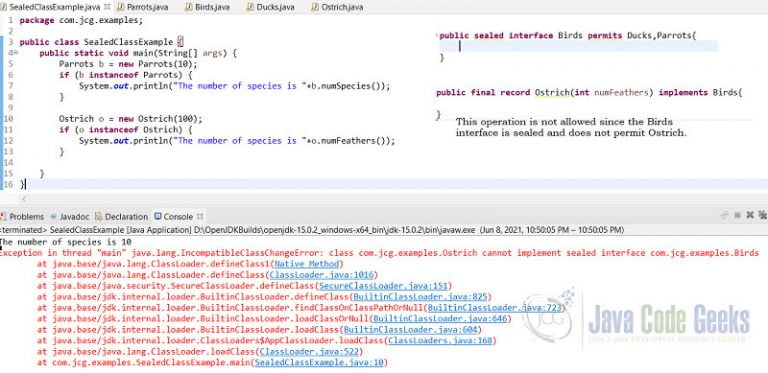Open the BuiltinClassLoader.java:825 link
Viewport: 768px width, 373px height.
[x=422, y=297]
